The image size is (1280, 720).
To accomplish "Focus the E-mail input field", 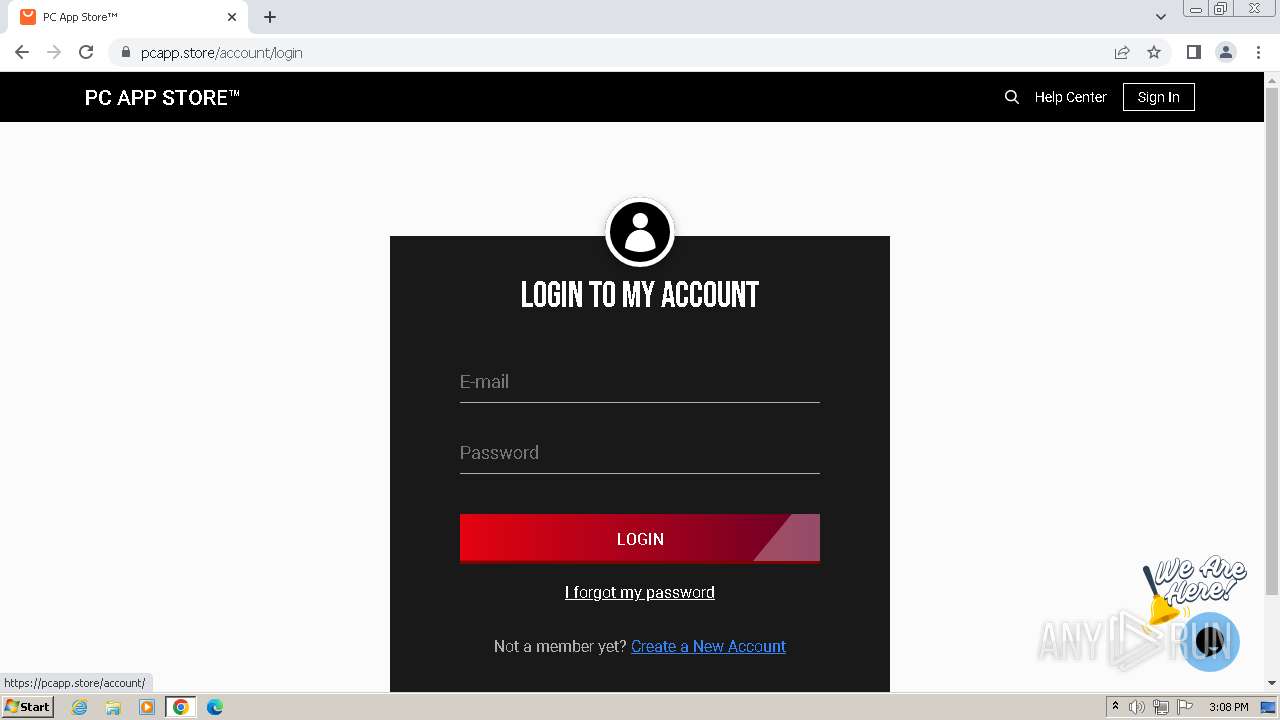I will tap(640, 382).
